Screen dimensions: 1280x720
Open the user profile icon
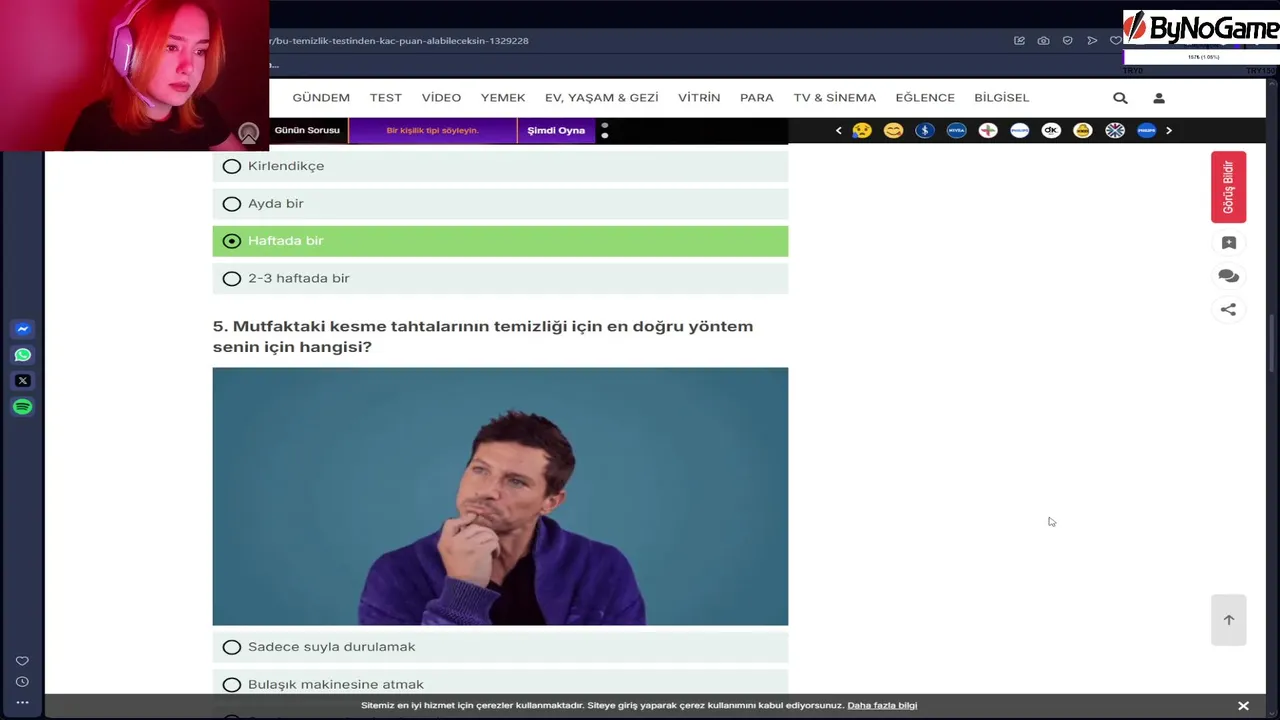click(1159, 98)
